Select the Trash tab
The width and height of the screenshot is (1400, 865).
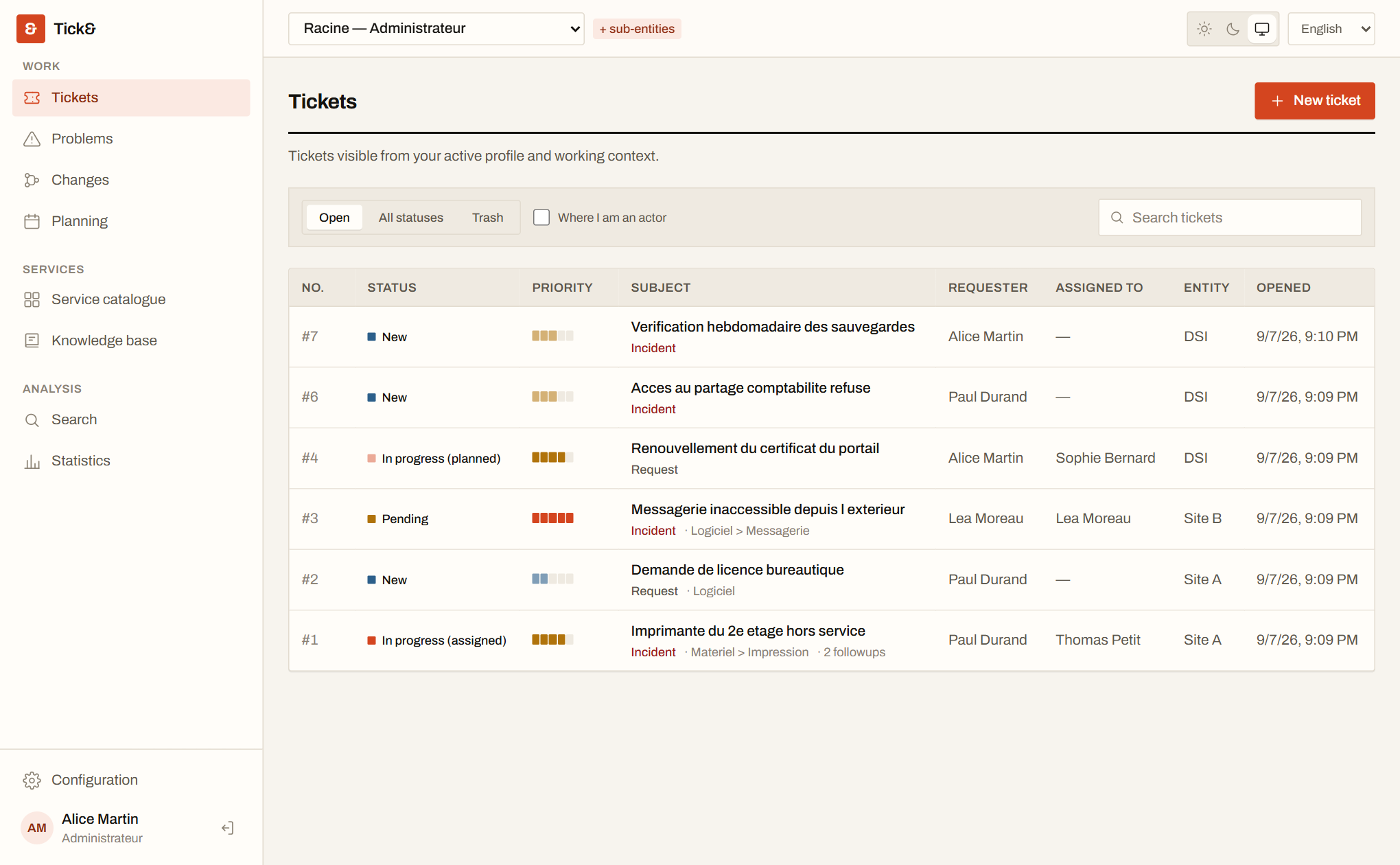tap(488, 218)
